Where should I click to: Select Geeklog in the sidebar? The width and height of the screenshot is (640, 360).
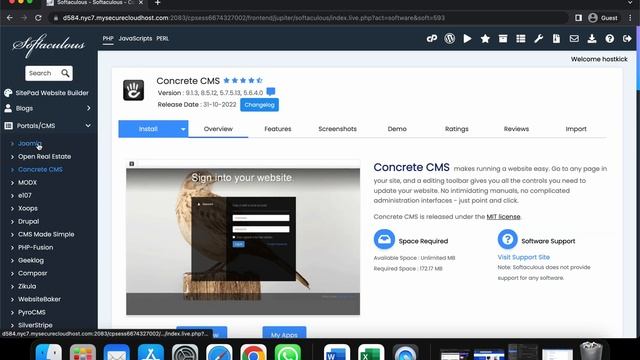31,260
